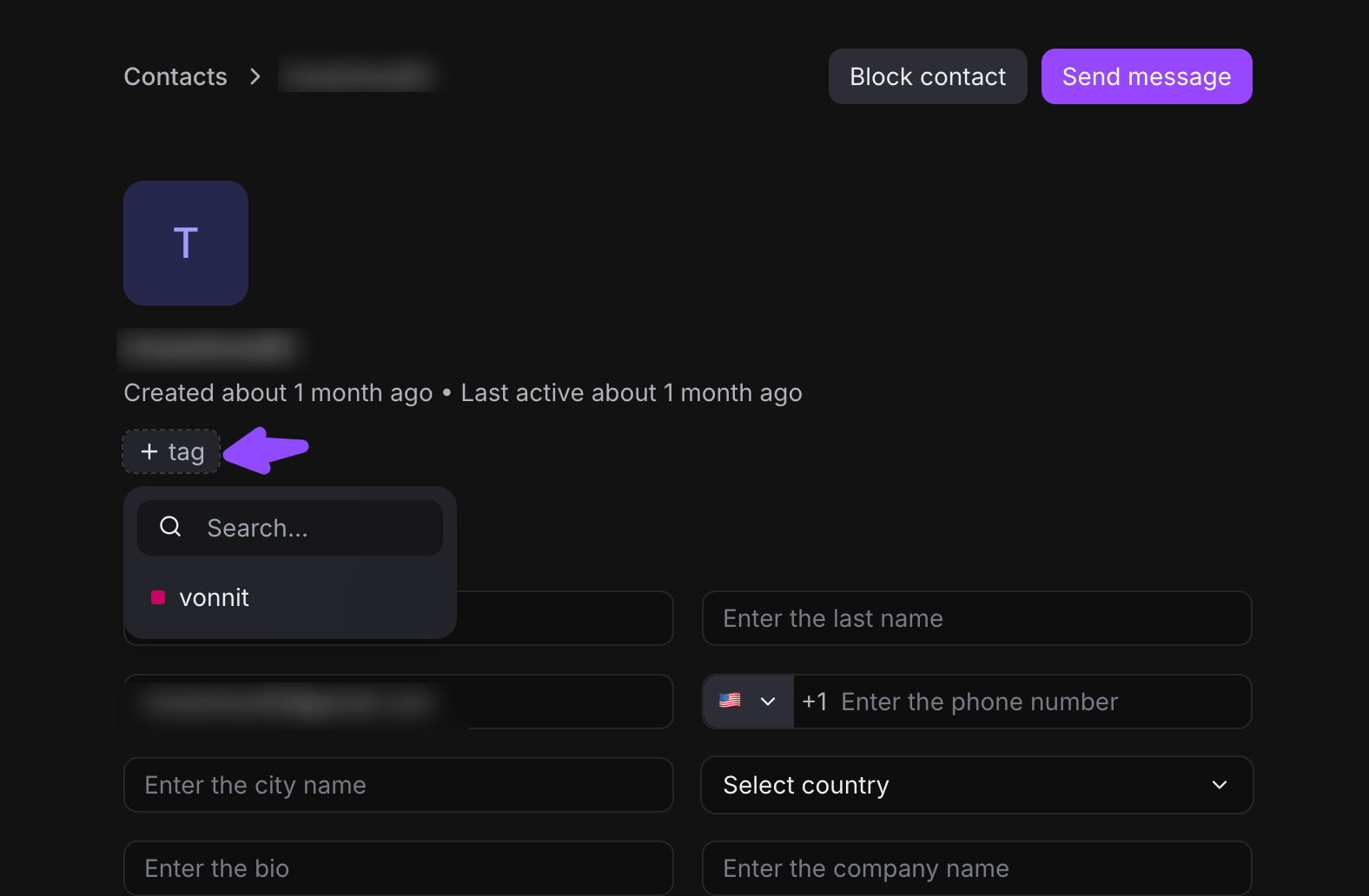
Task: Click the pink vonnit color swatch
Action: (x=158, y=597)
